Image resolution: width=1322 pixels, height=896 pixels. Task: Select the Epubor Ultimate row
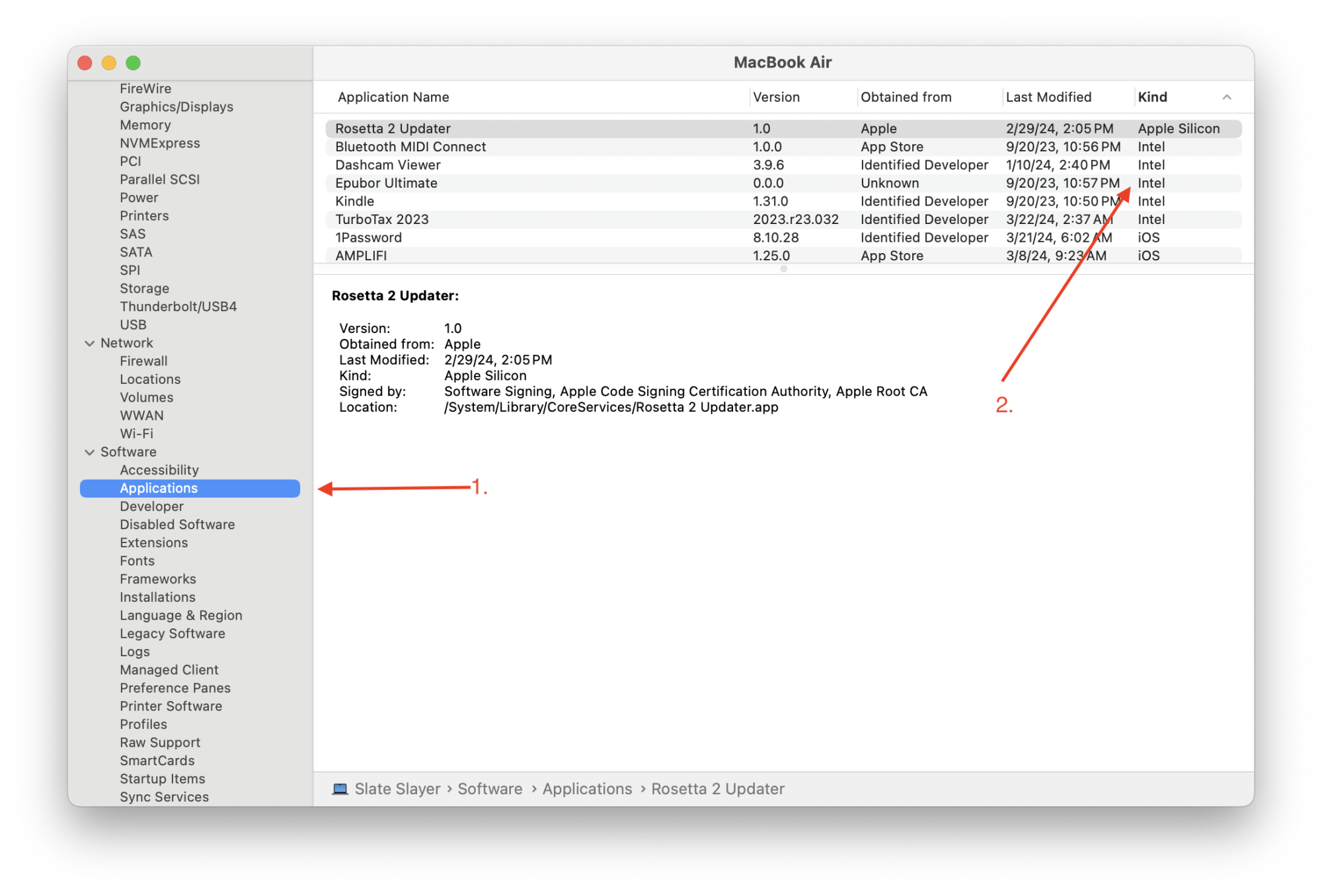click(x=386, y=183)
